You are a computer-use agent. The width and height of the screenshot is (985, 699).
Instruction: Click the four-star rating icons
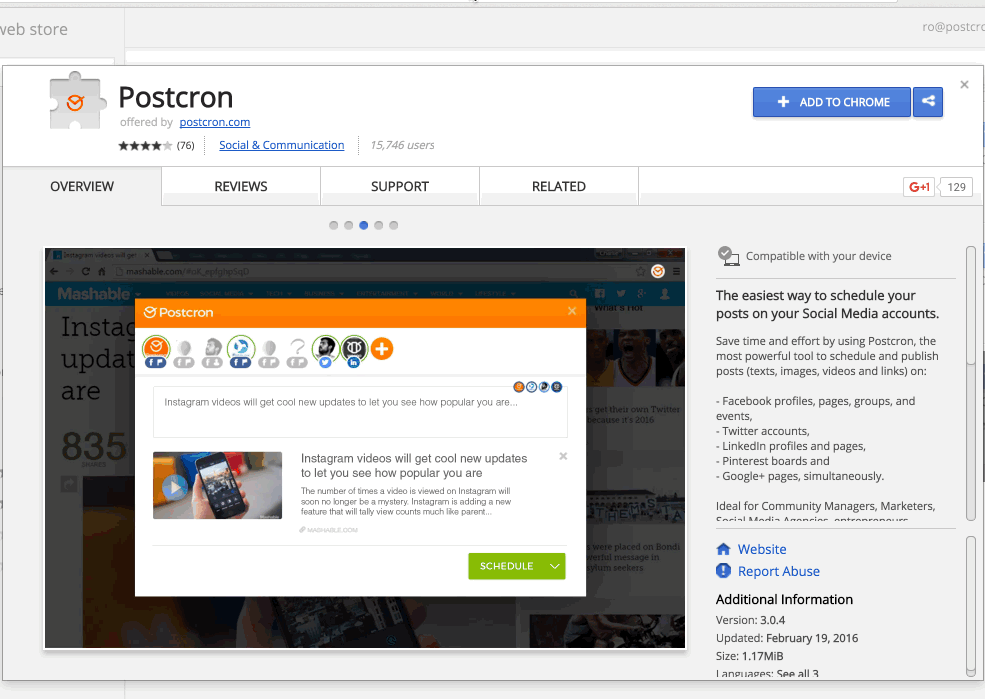[x=145, y=146]
